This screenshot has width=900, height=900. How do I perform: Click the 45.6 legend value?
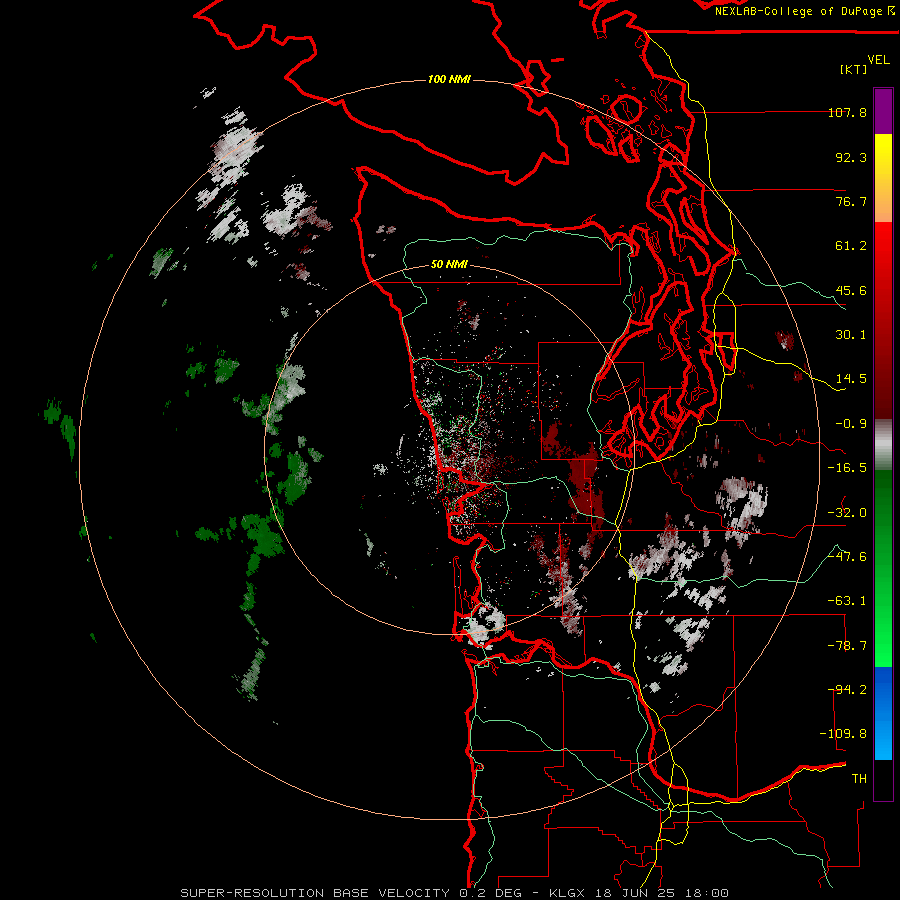pyautogui.click(x=851, y=290)
